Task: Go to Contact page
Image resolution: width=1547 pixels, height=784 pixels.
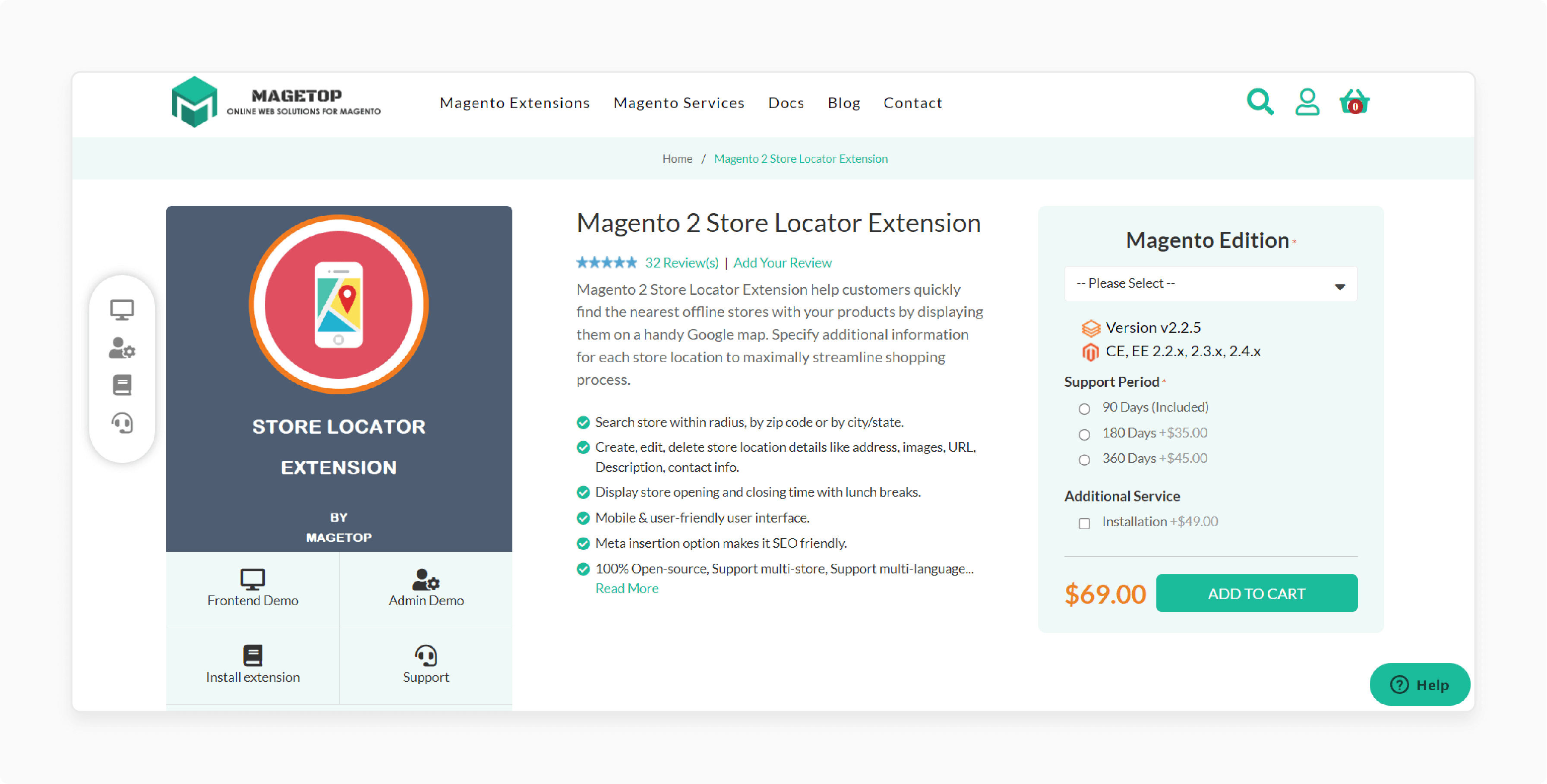Action: [x=912, y=103]
